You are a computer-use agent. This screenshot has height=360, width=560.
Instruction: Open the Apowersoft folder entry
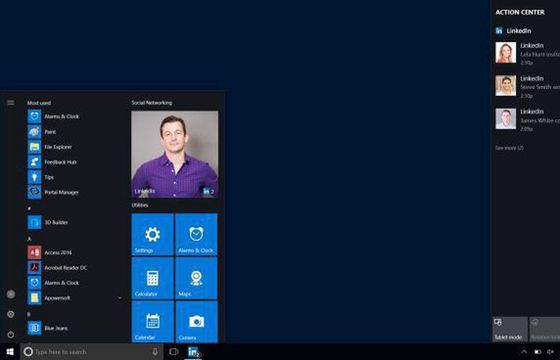[x=75, y=298]
